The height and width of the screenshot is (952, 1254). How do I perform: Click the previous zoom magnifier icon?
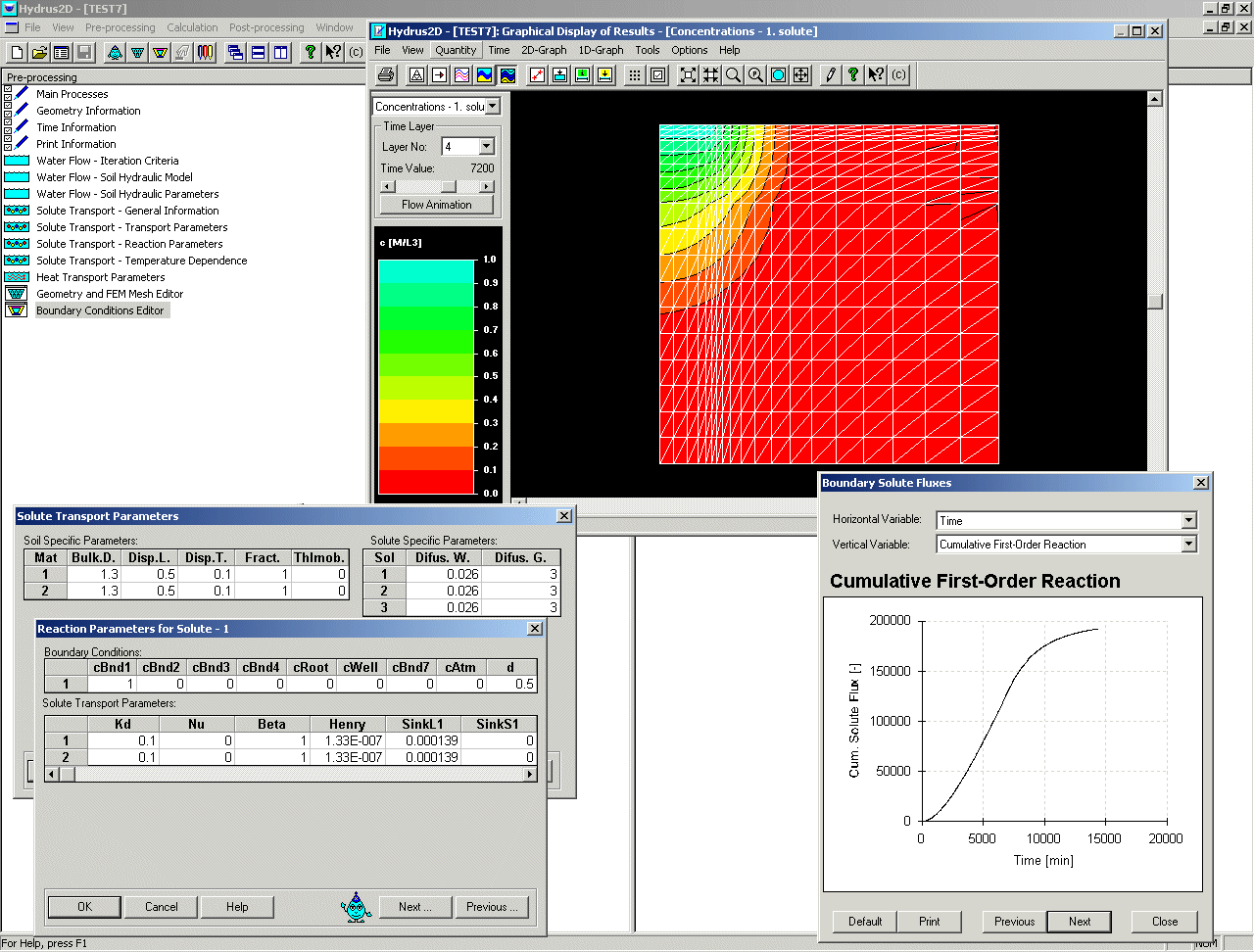755,74
